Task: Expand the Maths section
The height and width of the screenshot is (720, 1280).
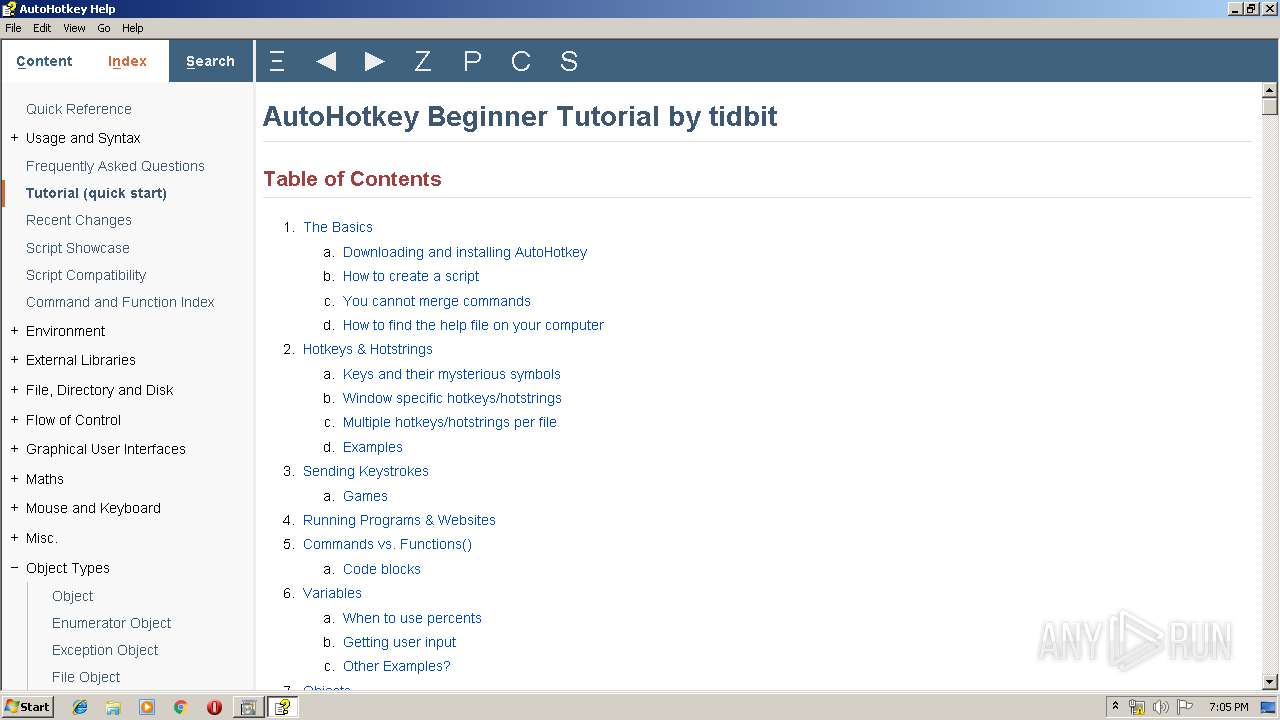Action: click(x=14, y=479)
